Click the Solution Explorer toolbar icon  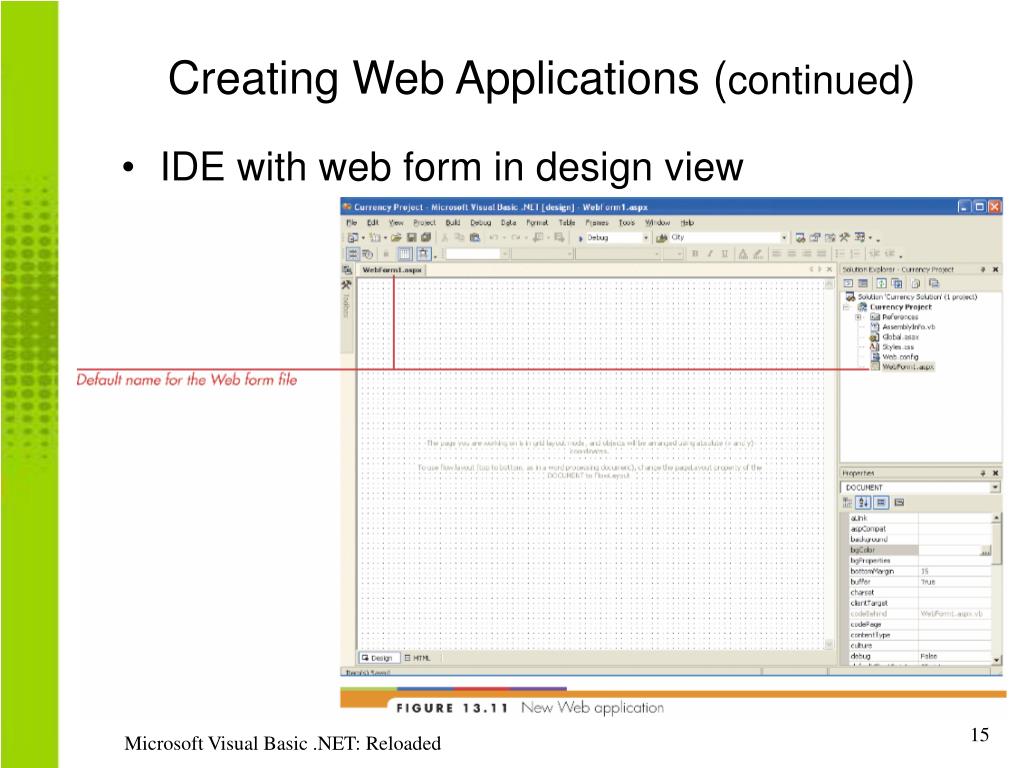click(800, 238)
